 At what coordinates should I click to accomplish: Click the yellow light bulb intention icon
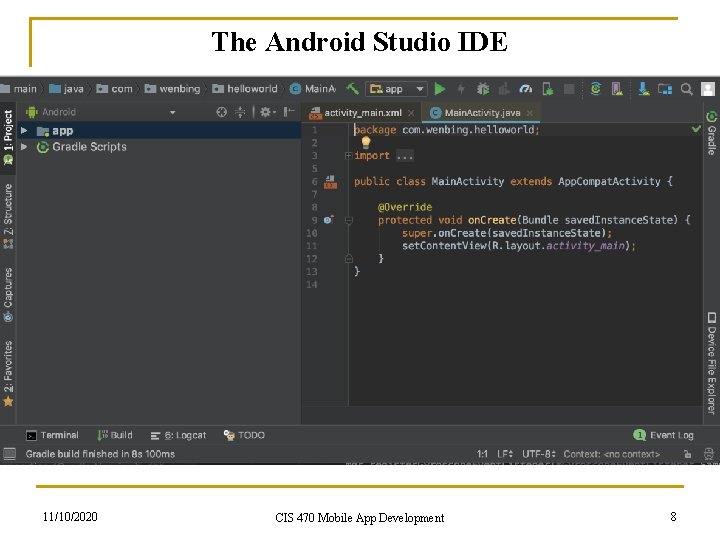(366, 142)
